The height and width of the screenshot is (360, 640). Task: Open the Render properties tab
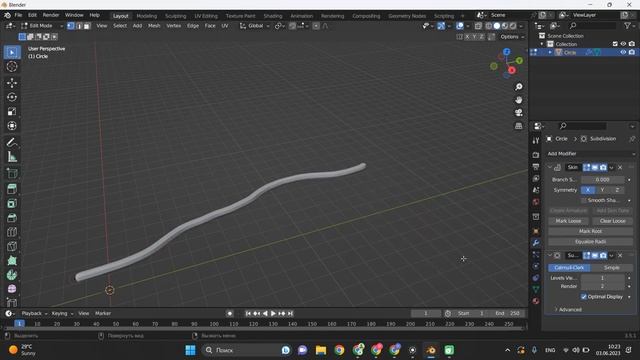(536, 155)
